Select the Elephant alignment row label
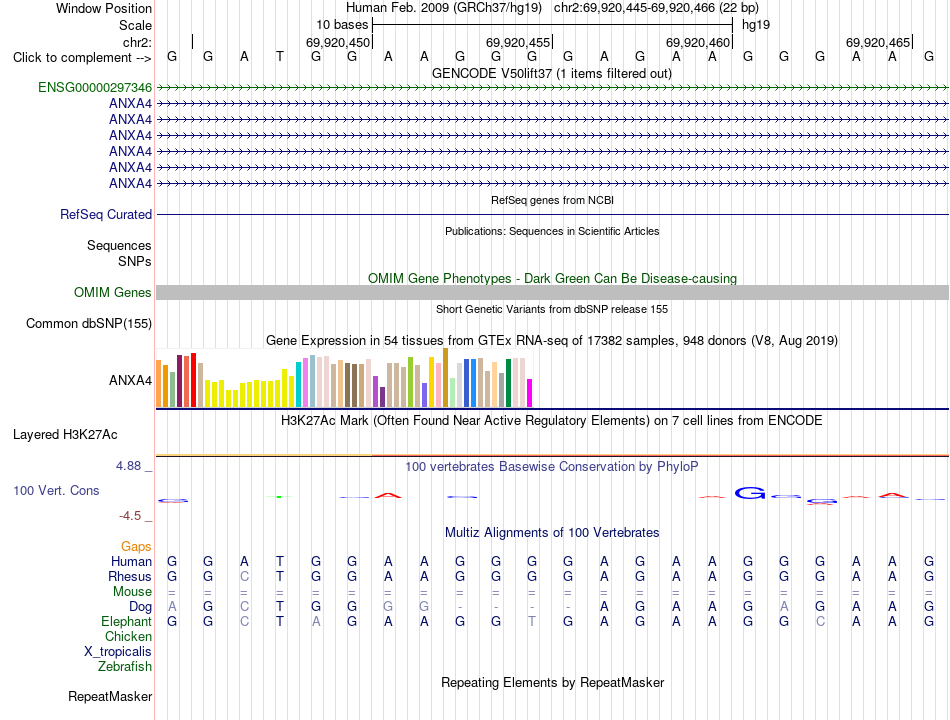The image size is (950, 720). click(x=127, y=622)
